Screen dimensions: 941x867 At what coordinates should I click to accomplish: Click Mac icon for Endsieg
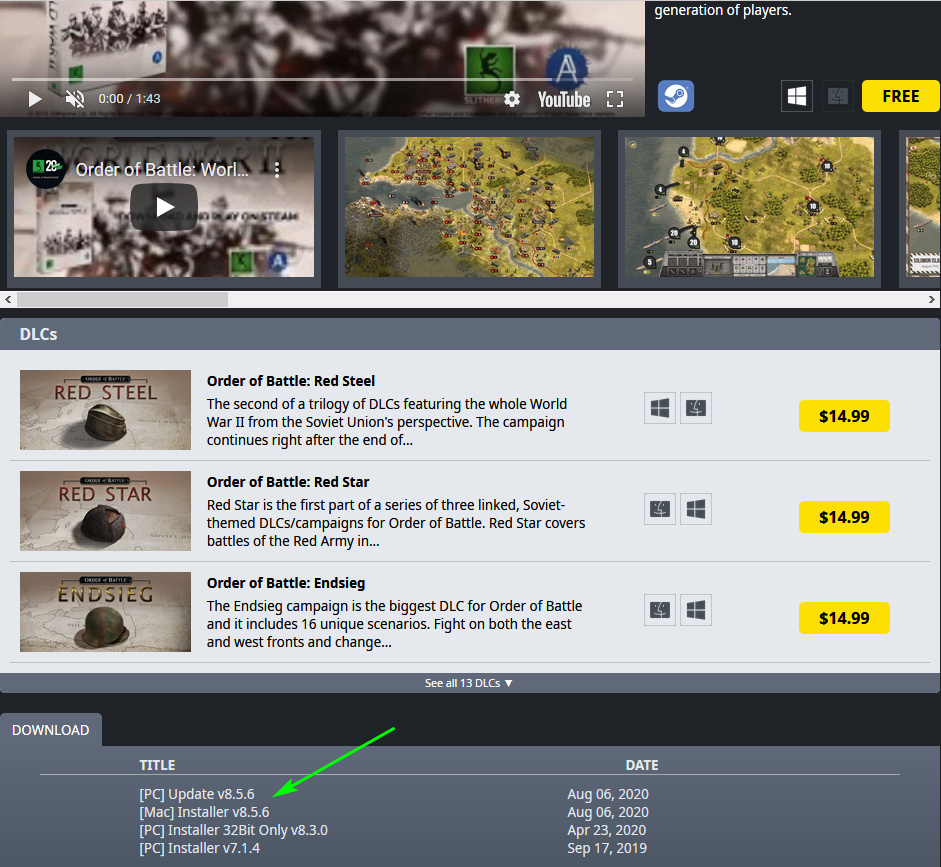pos(660,610)
